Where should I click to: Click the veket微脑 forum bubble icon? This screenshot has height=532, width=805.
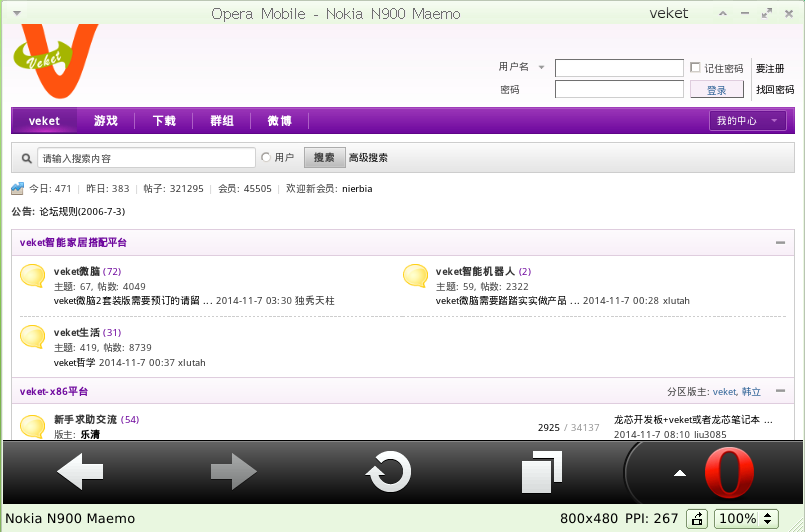click(32, 276)
